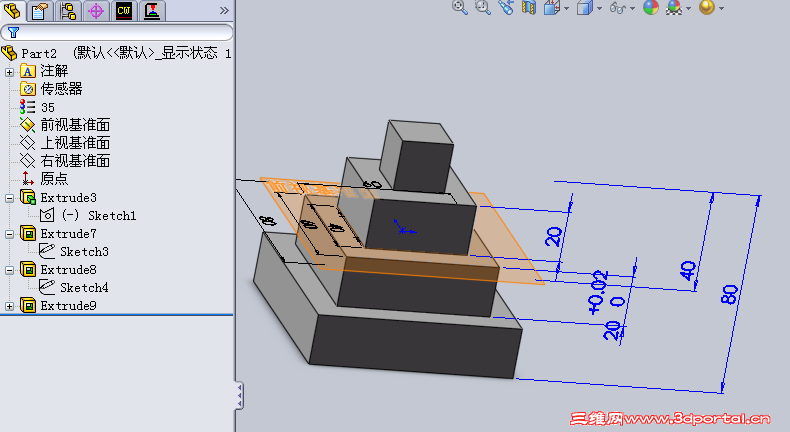Click the Display Style cube icon

pyautogui.click(x=584, y=7)
